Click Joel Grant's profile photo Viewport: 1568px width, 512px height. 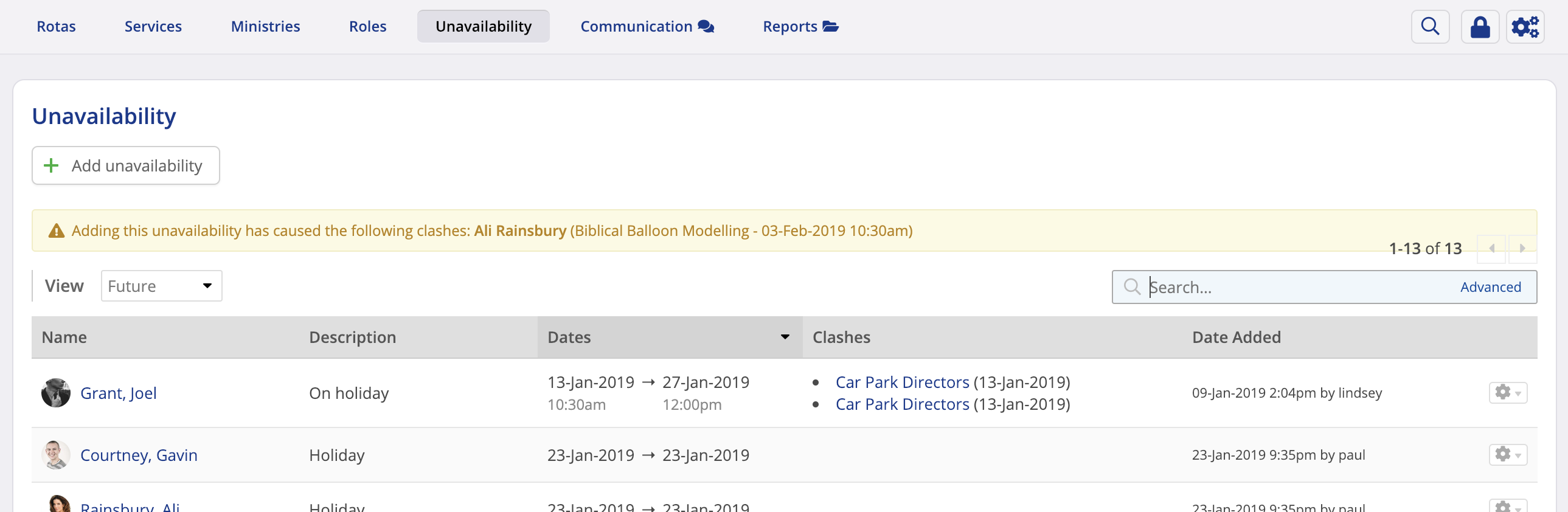coord(56,393)
